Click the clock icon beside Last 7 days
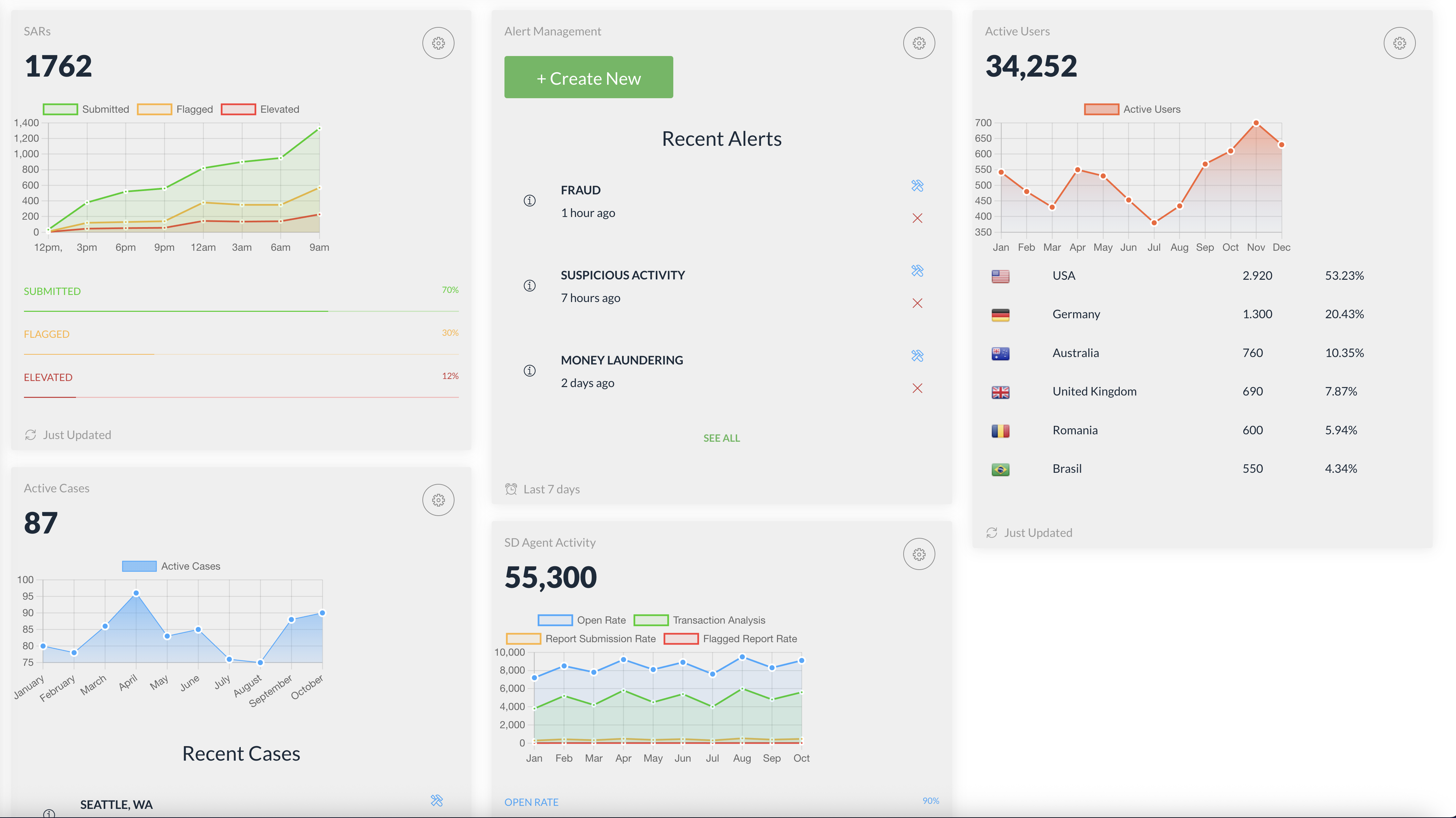Viewport: 1456px width, 818px height. [x=511, y=489]
